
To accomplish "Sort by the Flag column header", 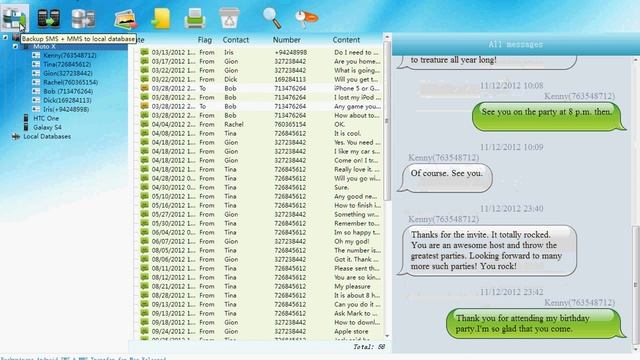I will coord(204,40).
